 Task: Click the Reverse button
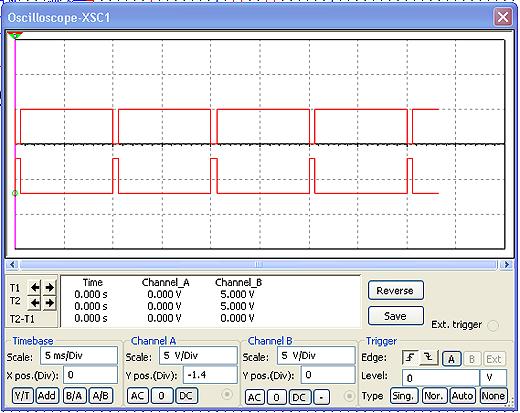coord(396,290)
